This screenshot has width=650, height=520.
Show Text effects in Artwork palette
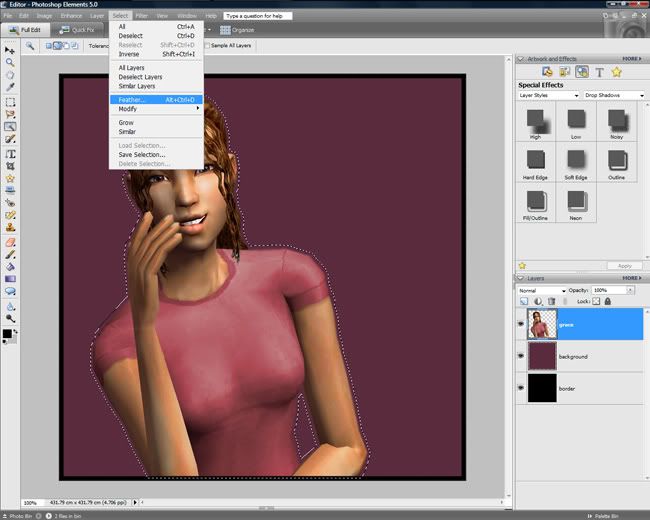[599, 72]
